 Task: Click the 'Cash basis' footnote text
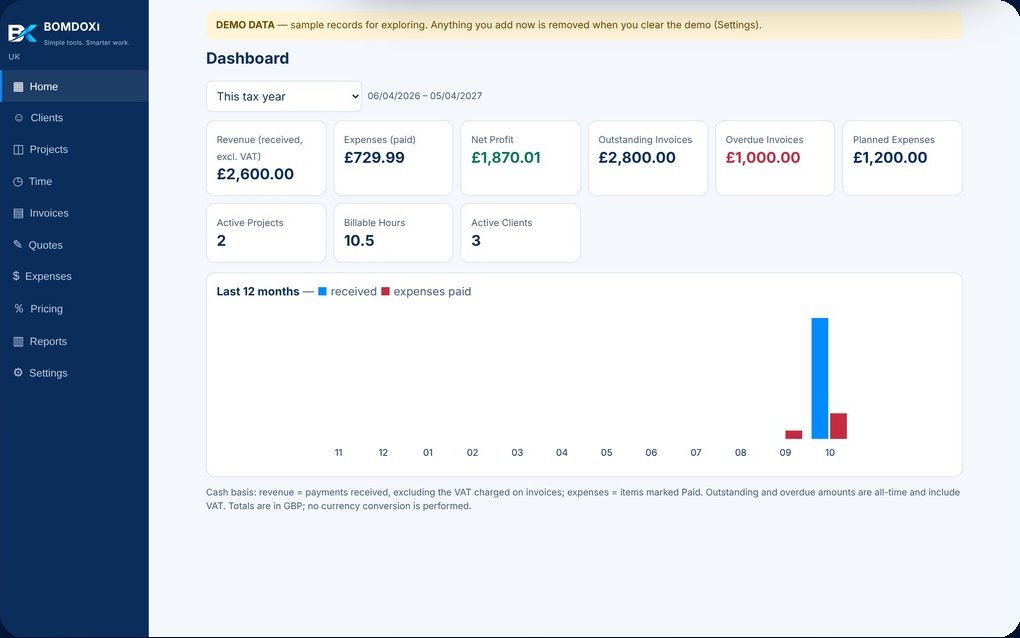click(x=583, y=499)
